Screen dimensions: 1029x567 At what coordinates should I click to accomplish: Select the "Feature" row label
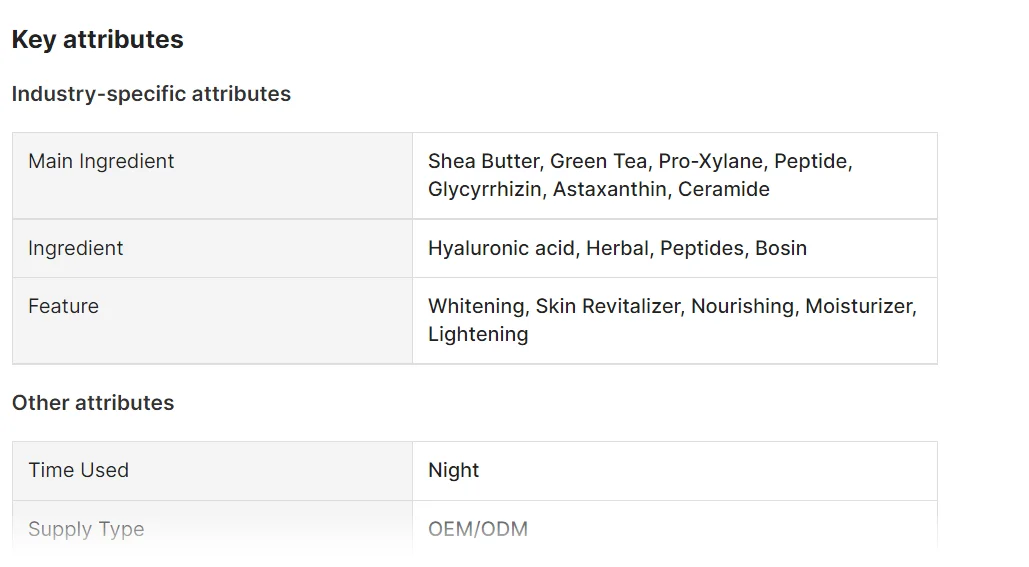tap(63, 306)
